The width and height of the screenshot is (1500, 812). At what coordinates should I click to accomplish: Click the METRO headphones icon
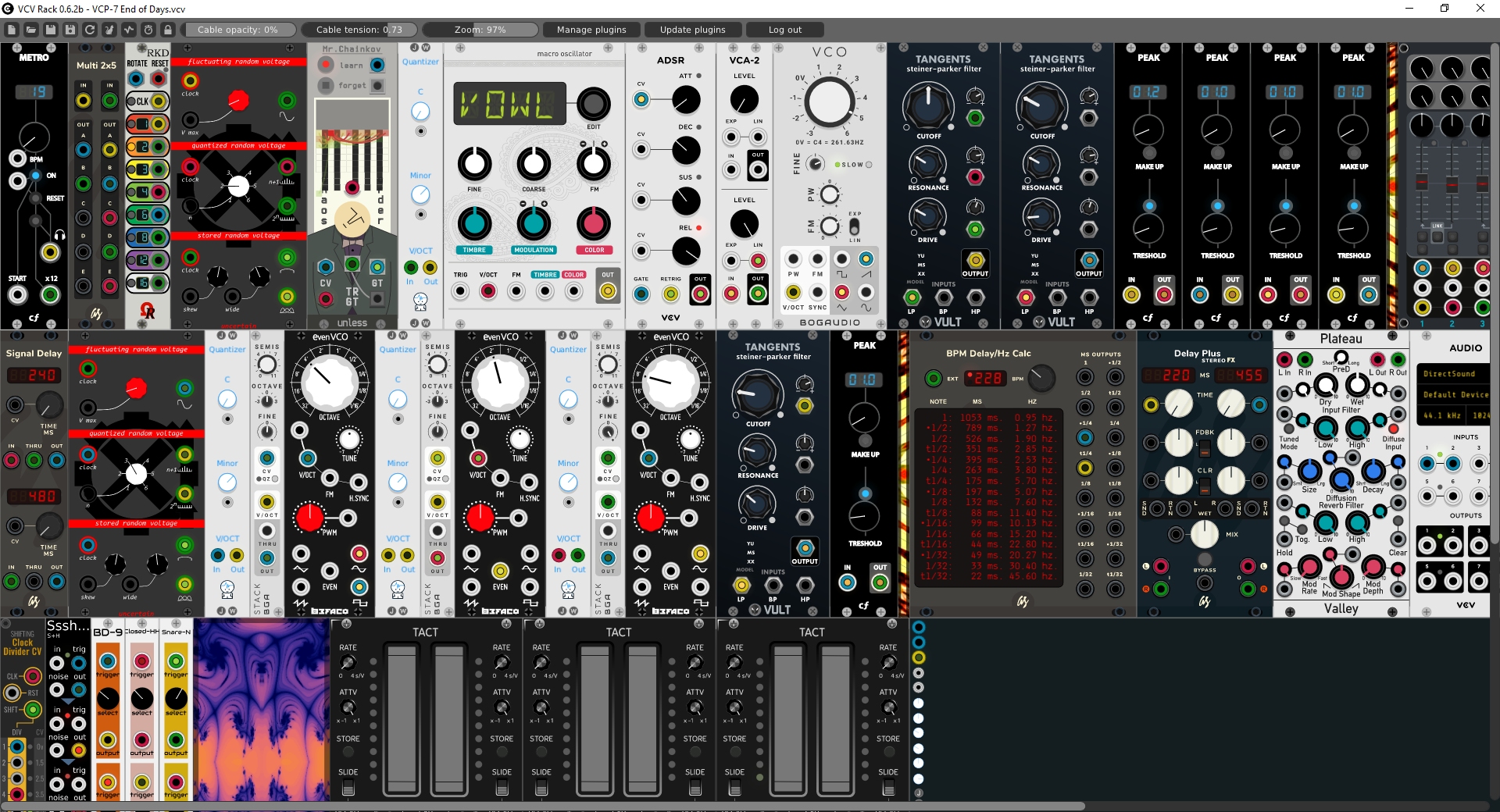click(59, 234)
